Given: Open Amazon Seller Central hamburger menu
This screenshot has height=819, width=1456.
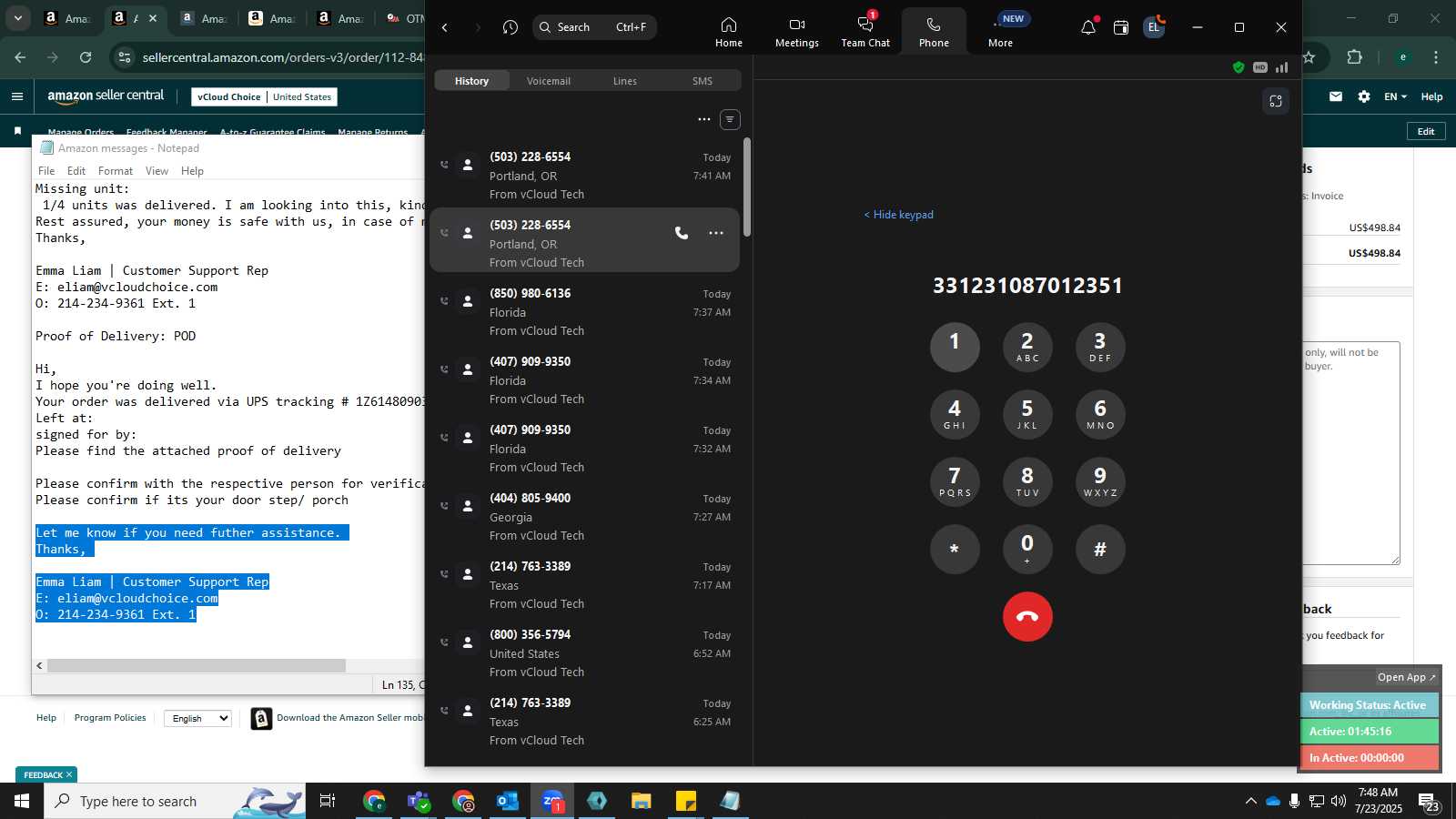Looking at the screenshot, I should [x=17, y=96].
